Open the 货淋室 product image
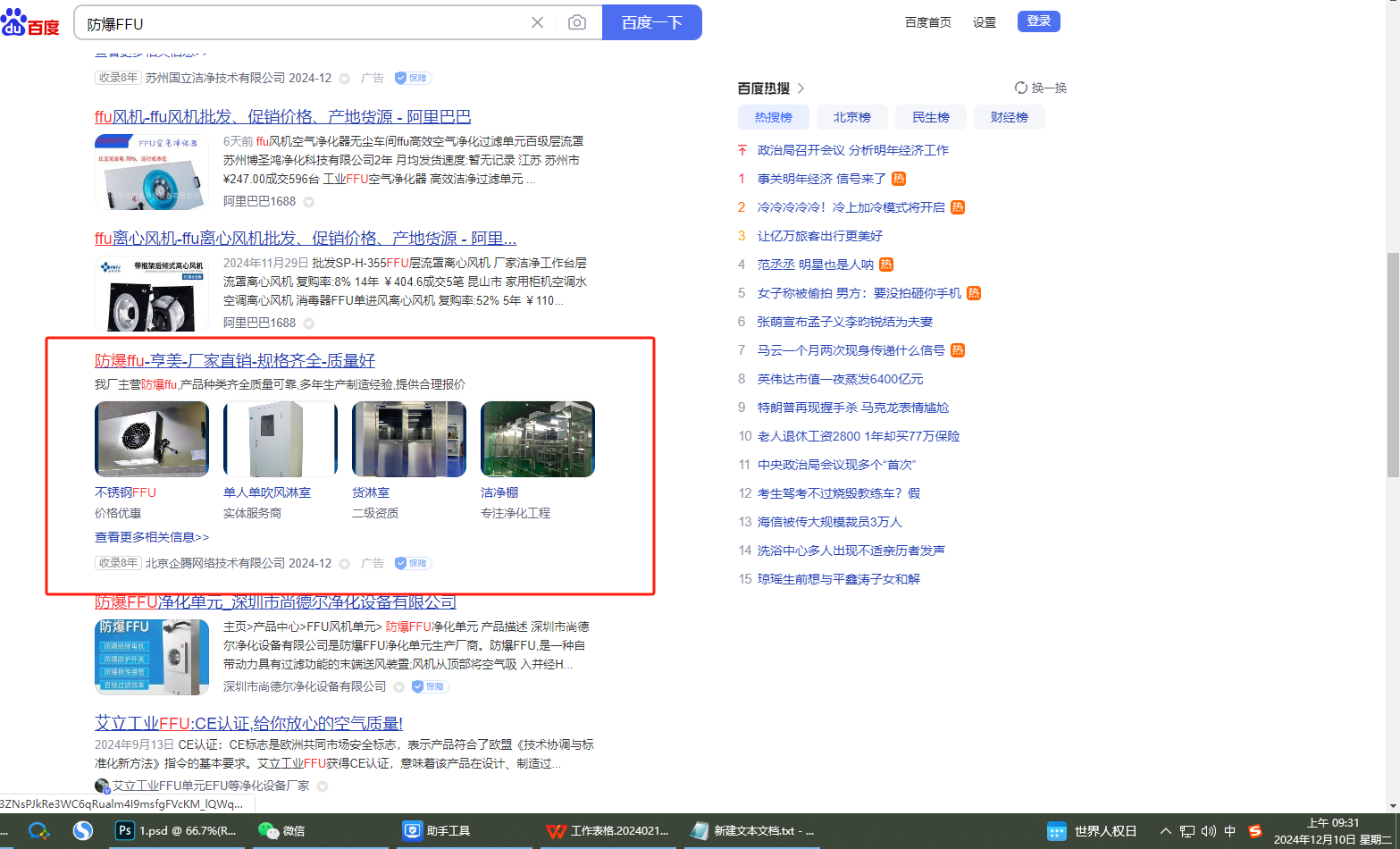The height and width of the screenshot is (849, 1400). [x=409, y=439]
